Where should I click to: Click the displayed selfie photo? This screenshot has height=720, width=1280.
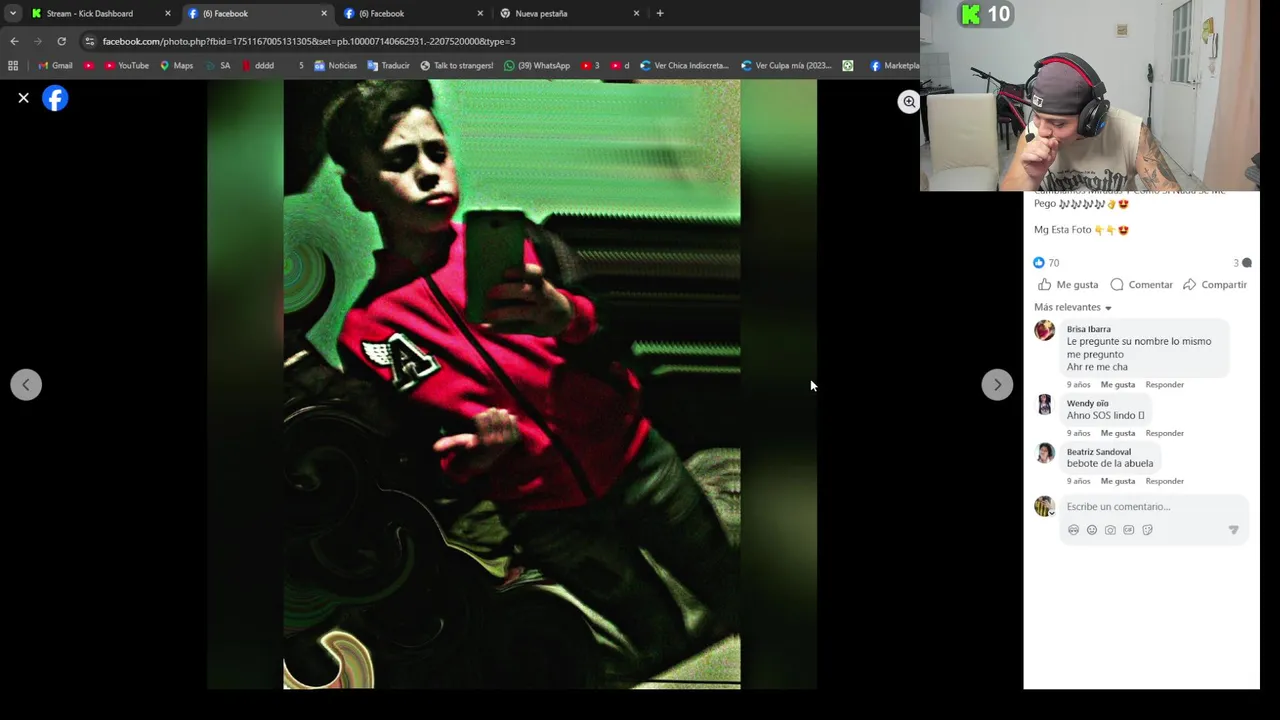click(x=512, y=385)
